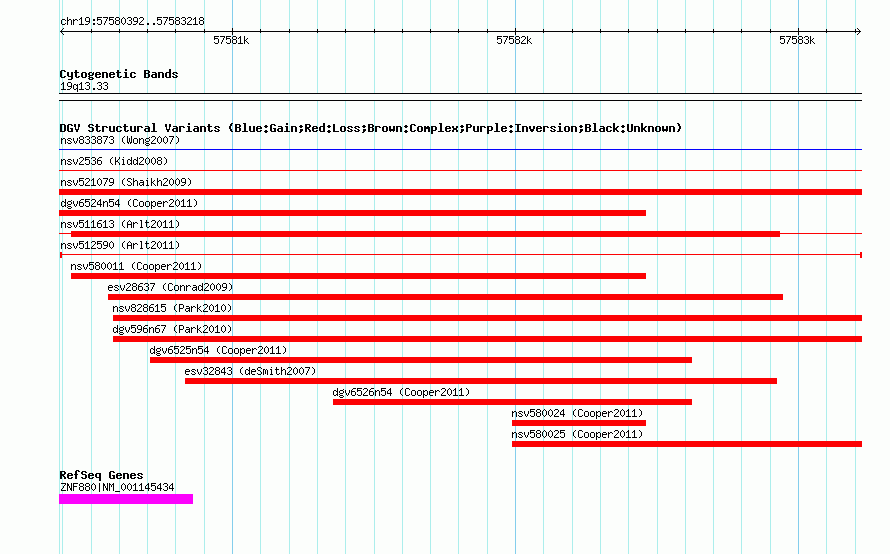Select the Cytogenetic Bands track title

119,74
